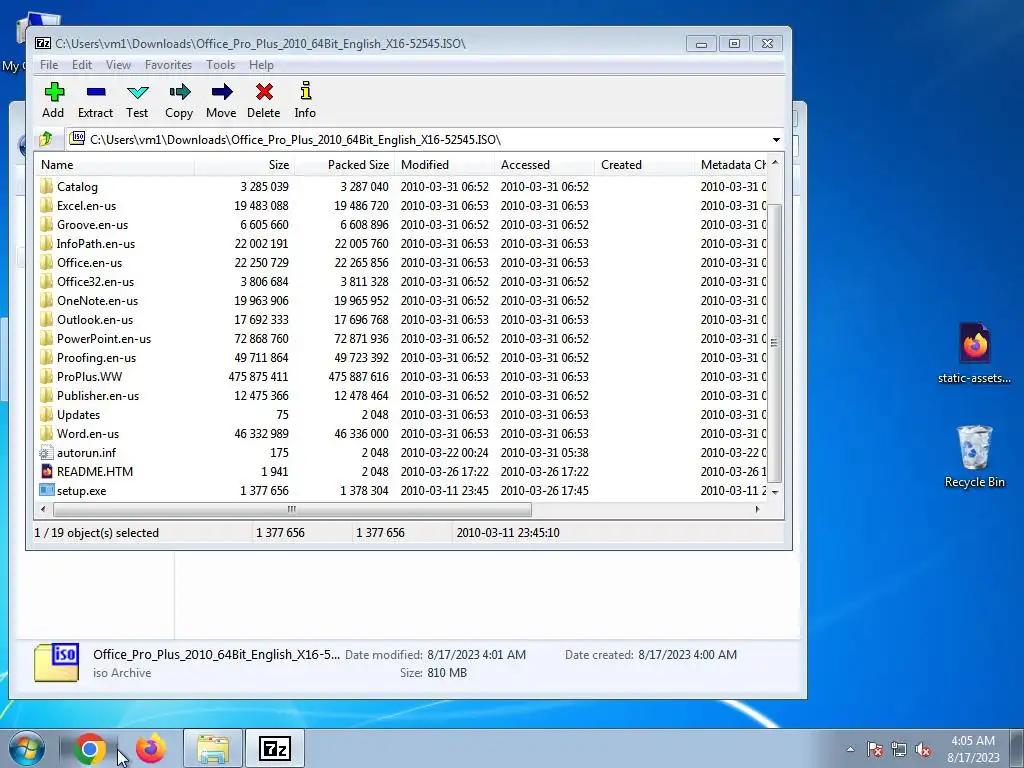Open the Help menu
The image size is (1024, 768).
point(261,65)
